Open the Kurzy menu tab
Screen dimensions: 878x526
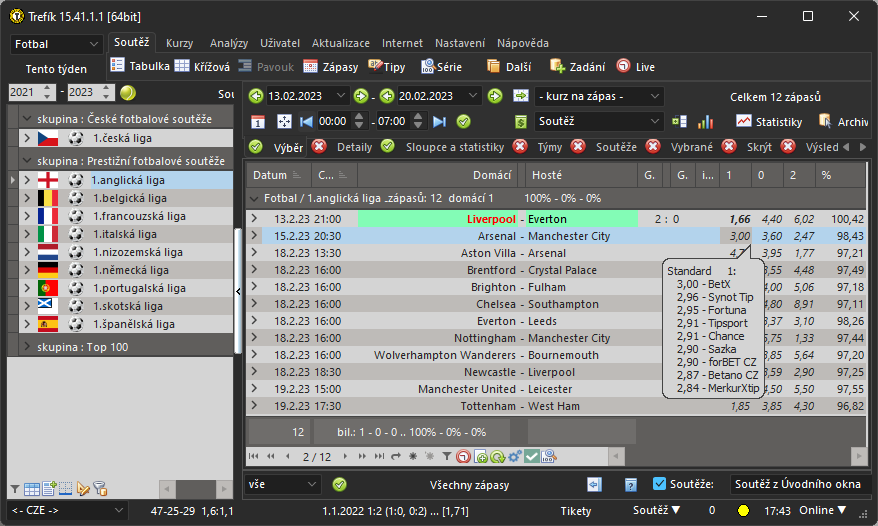coord(179,43)
